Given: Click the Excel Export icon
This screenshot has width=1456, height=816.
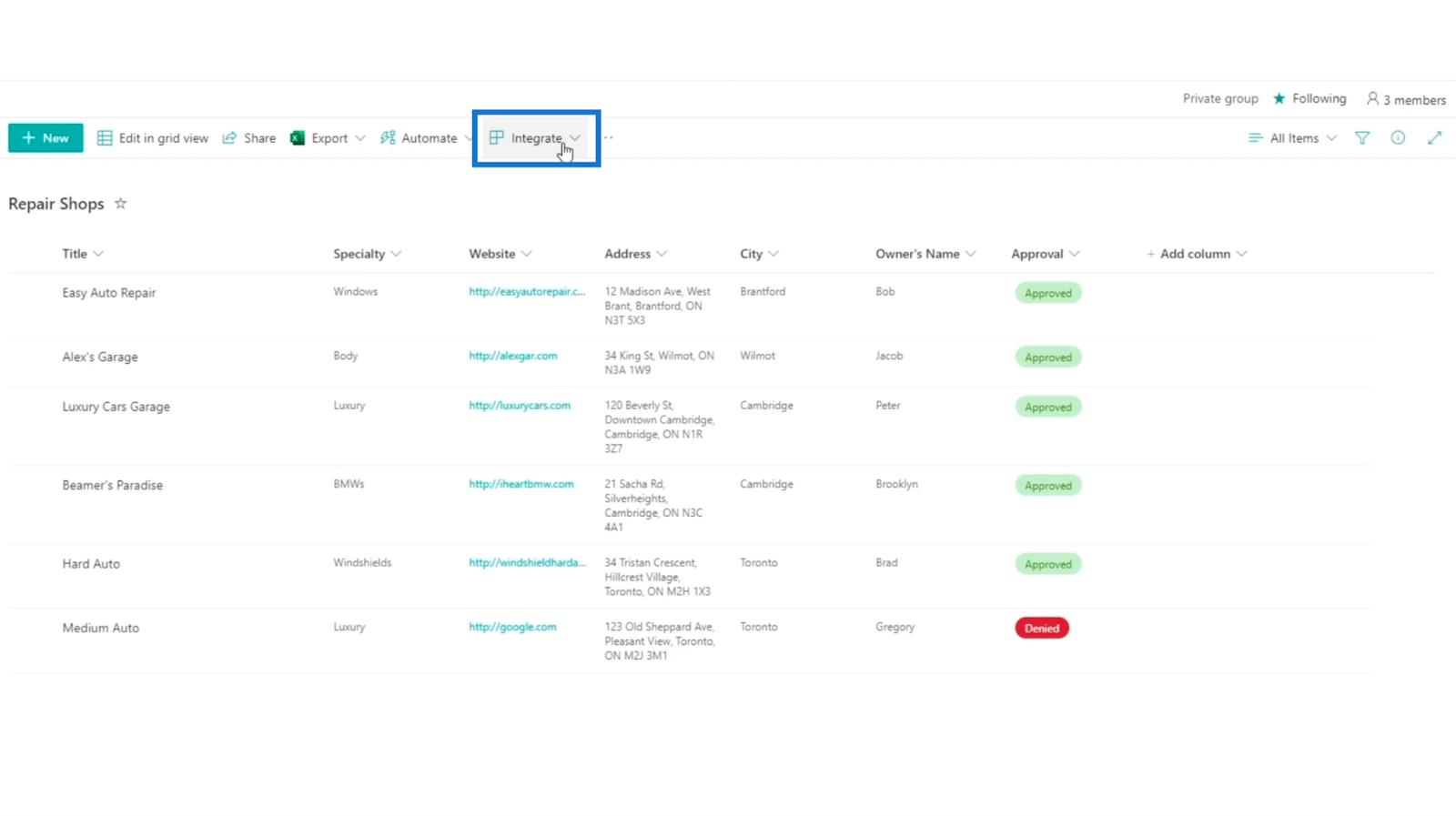Looking at the screenshot, I should 298,138.
